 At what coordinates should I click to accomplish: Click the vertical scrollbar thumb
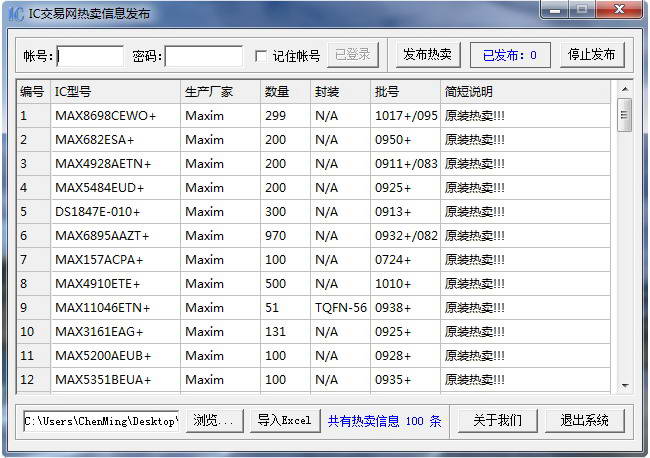tap(625, 115)
